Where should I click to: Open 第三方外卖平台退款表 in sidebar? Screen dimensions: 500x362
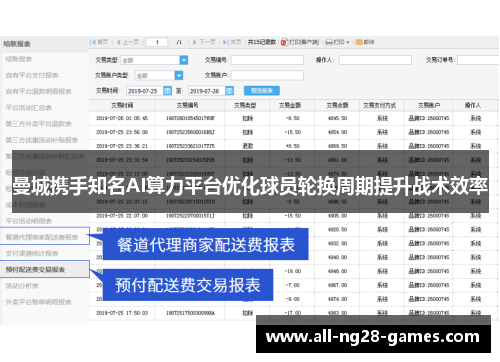(x=38, y=124)
